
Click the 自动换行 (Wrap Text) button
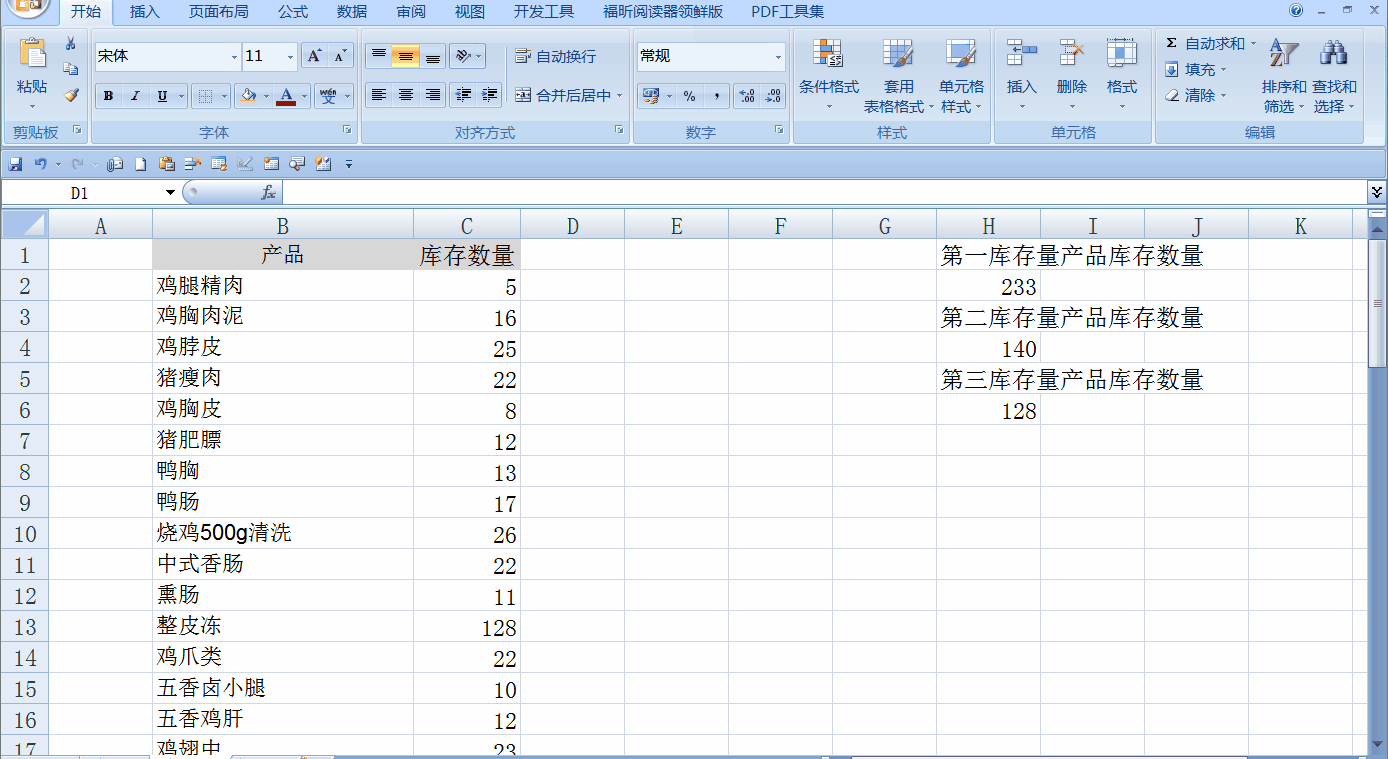pos(556,56)
